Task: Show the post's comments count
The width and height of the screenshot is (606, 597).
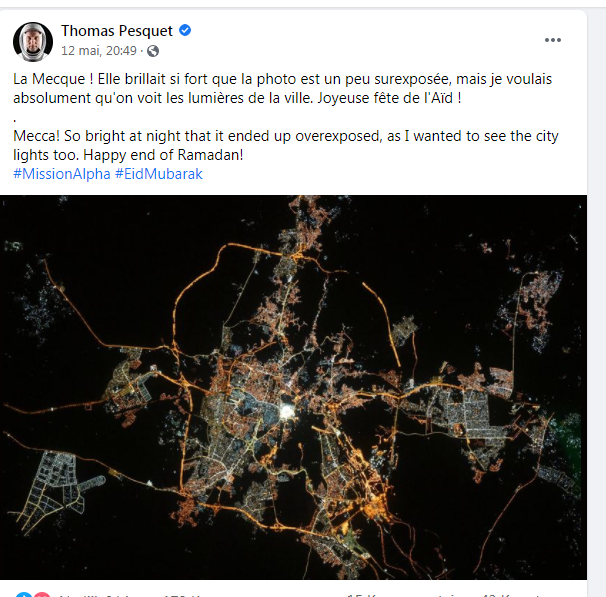Action: pyautogui.click(x=400, y=594)
